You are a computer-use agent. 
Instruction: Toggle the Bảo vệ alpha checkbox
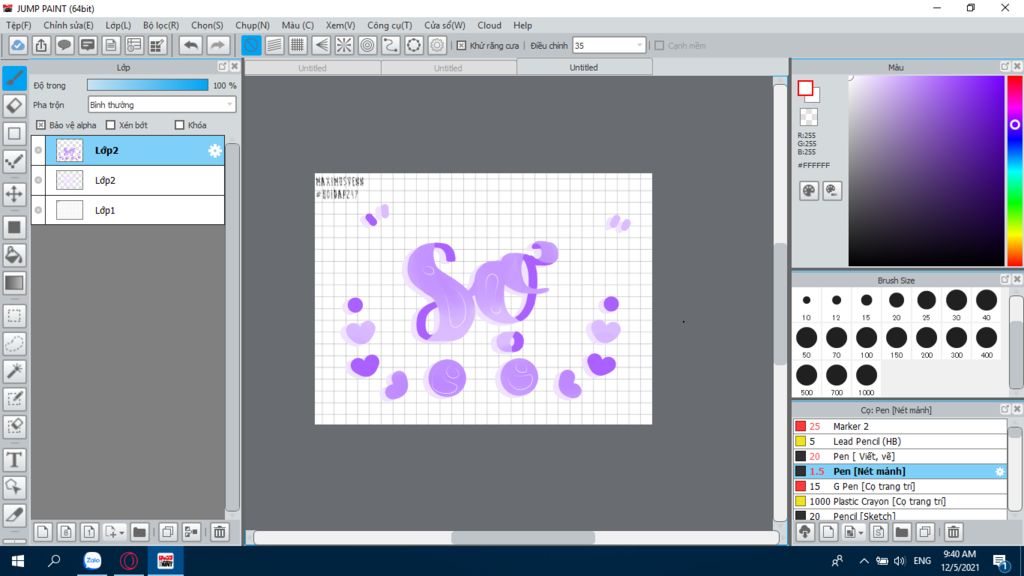pos(41,125)
